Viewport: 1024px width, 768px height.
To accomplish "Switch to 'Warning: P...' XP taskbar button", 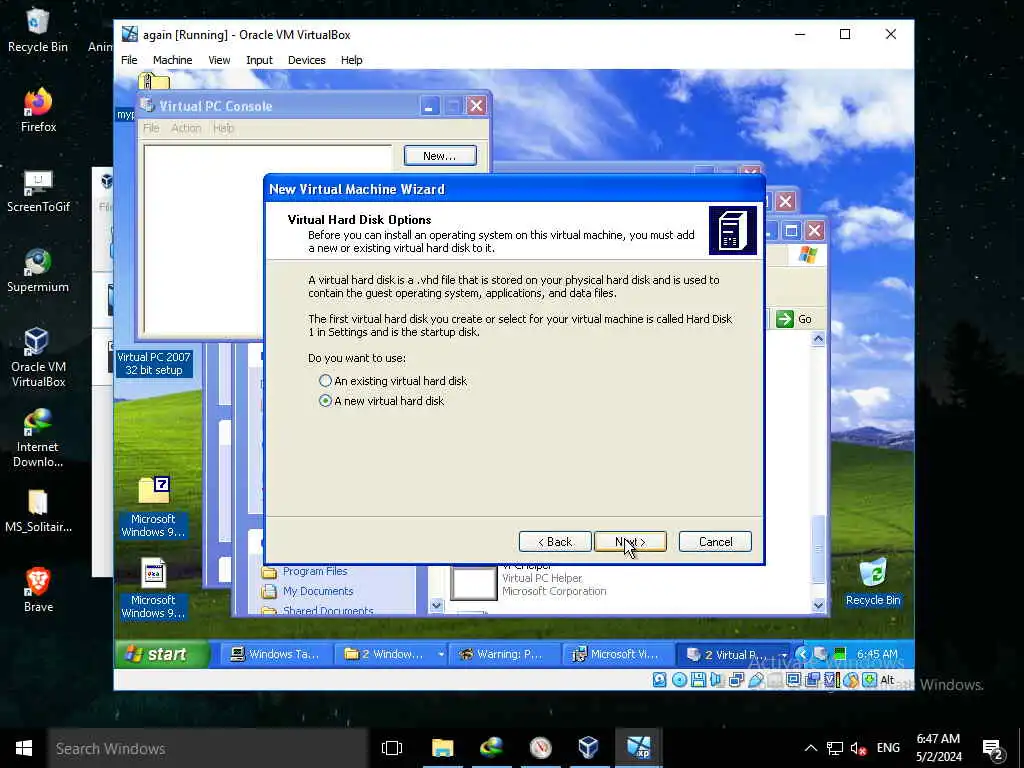I will tap(504, 654).
